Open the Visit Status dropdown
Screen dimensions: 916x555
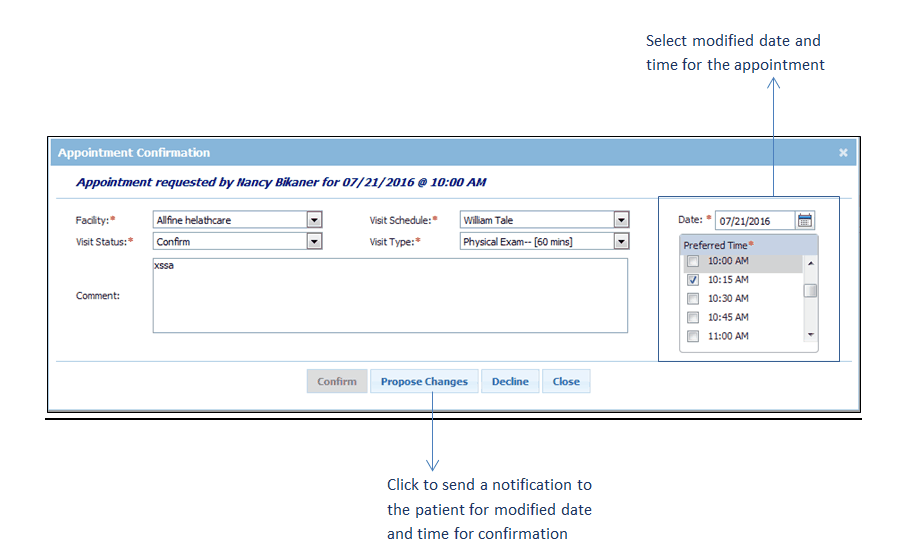pyautogui.click(x=314, y=241)
